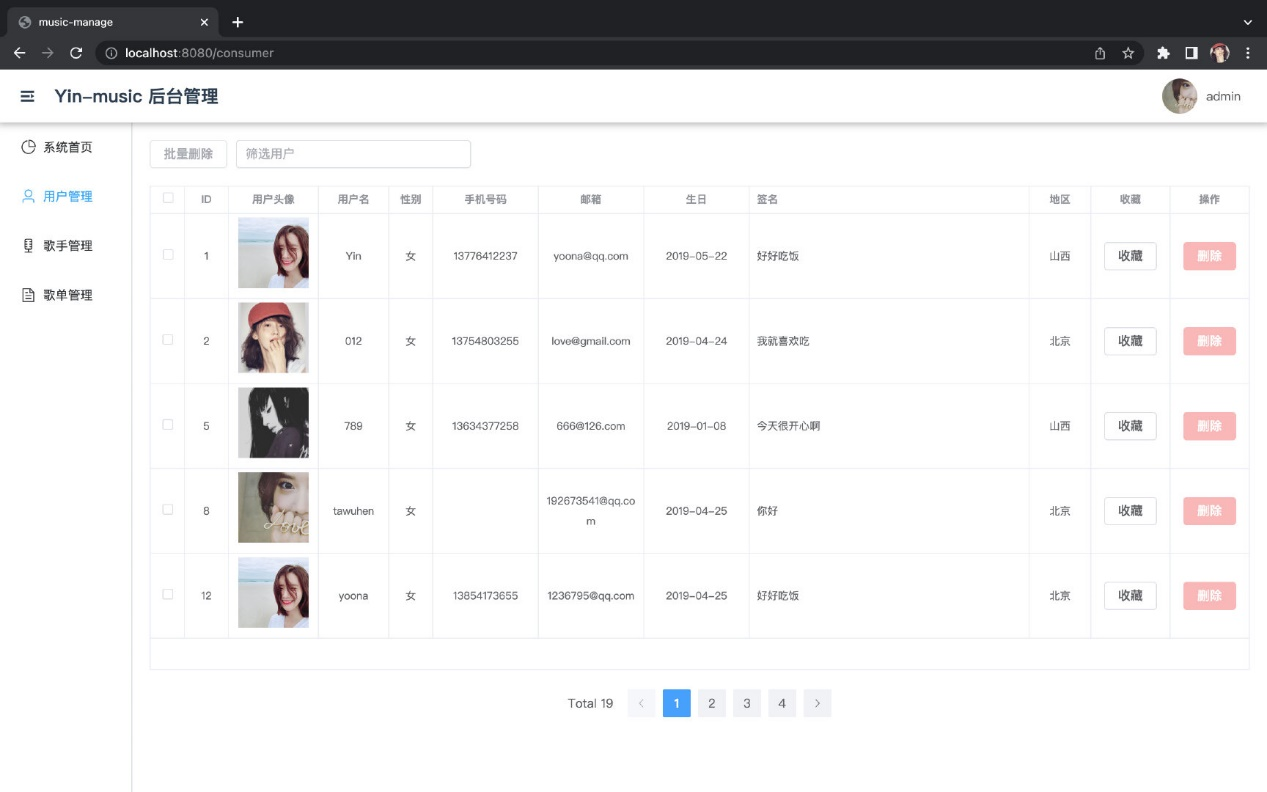
Task: Toggle the select-all checkbox in table header
Action: 168,198
